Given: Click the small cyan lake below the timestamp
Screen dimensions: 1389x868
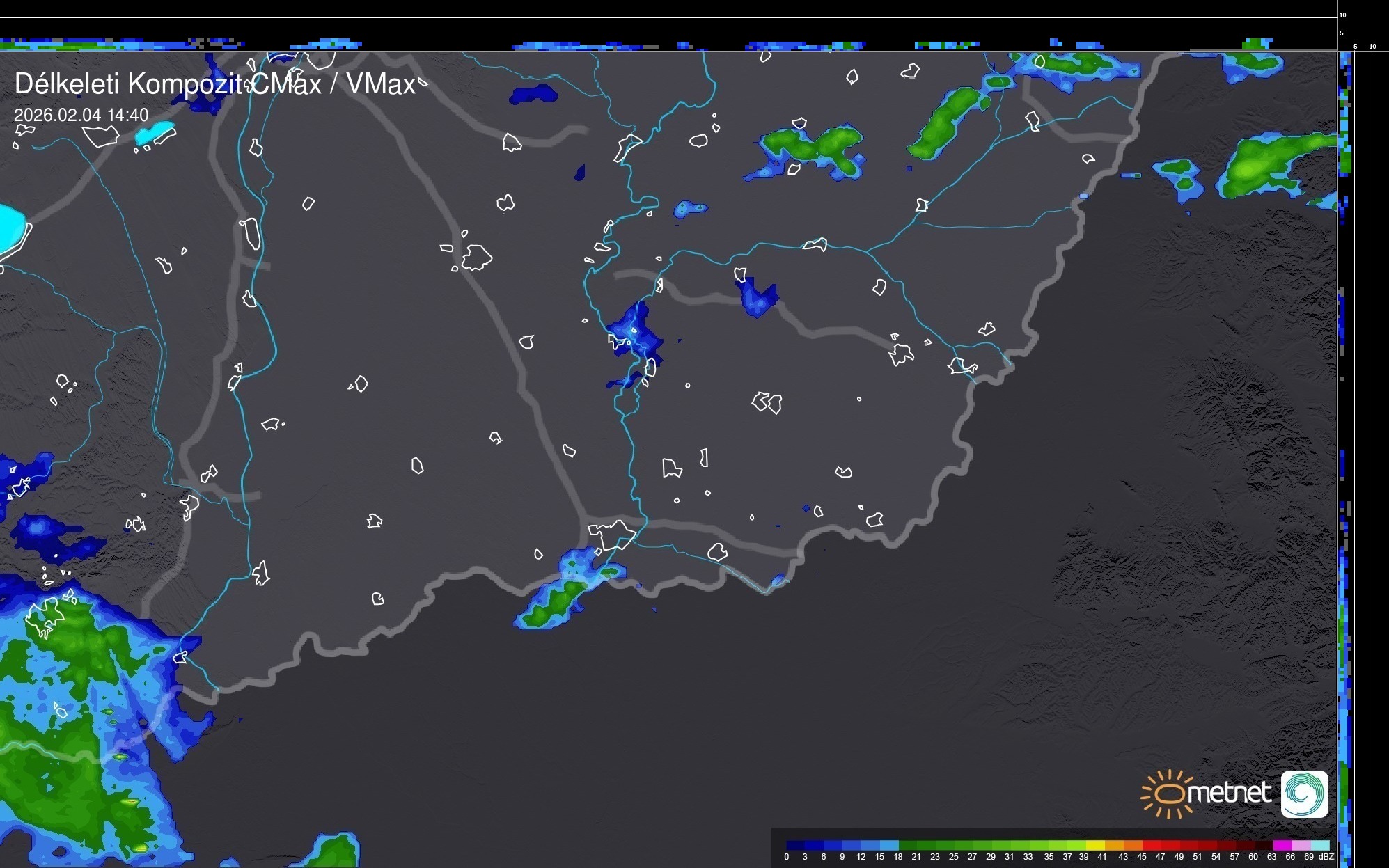Looking at the screenshot, I should [155, 132].
